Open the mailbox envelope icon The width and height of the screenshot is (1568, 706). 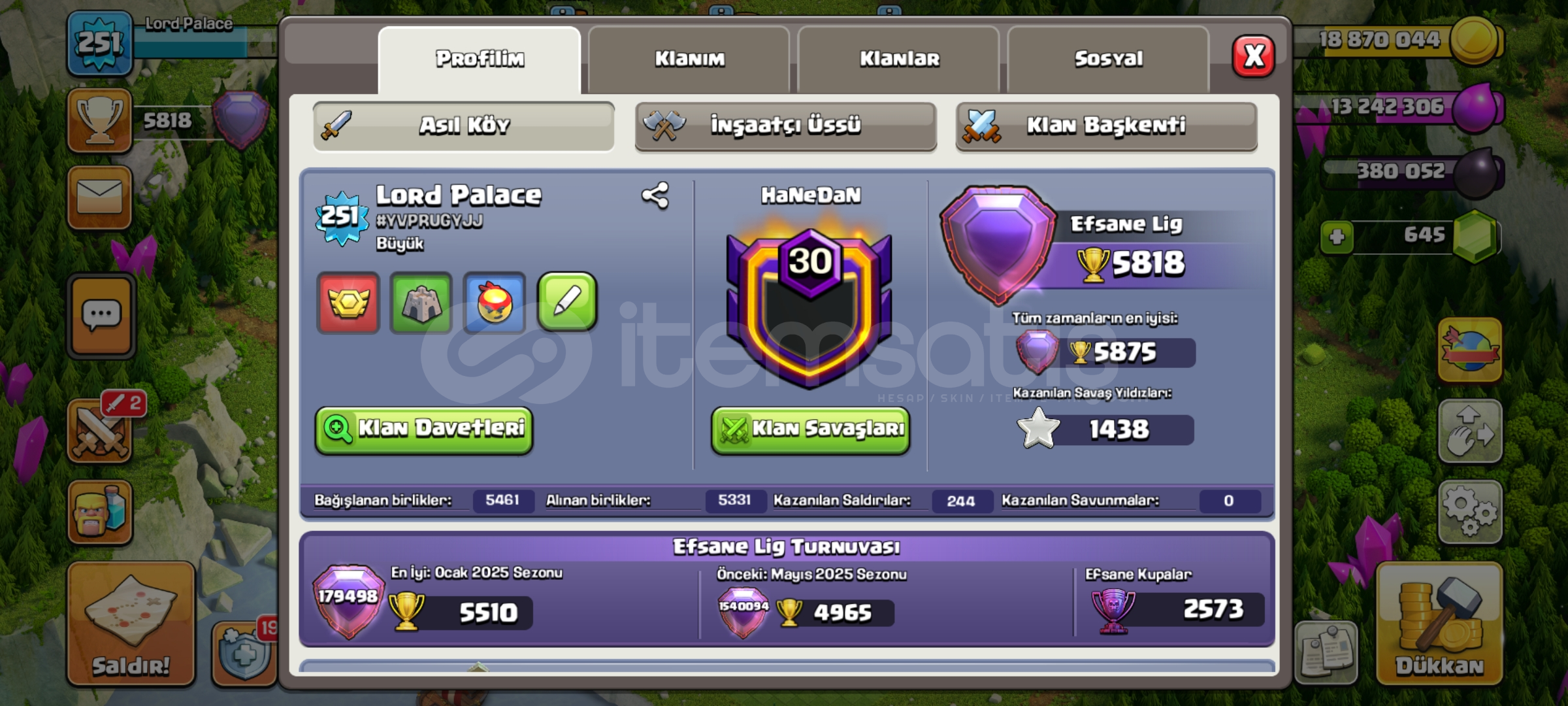click(100, 197)
